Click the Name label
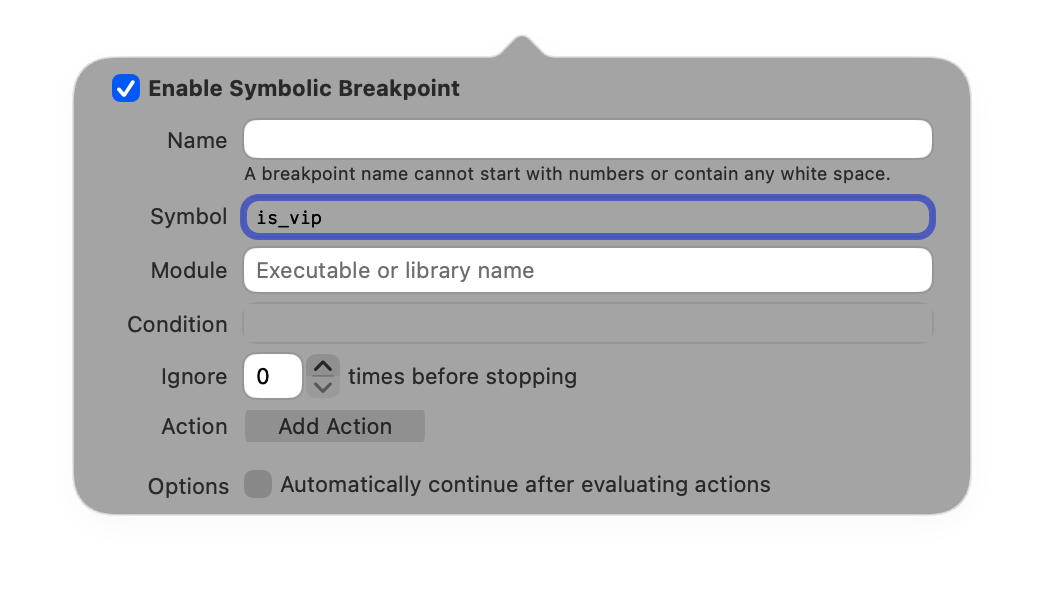The width and height of the screenshot is (1044, 604). (197, 140)
